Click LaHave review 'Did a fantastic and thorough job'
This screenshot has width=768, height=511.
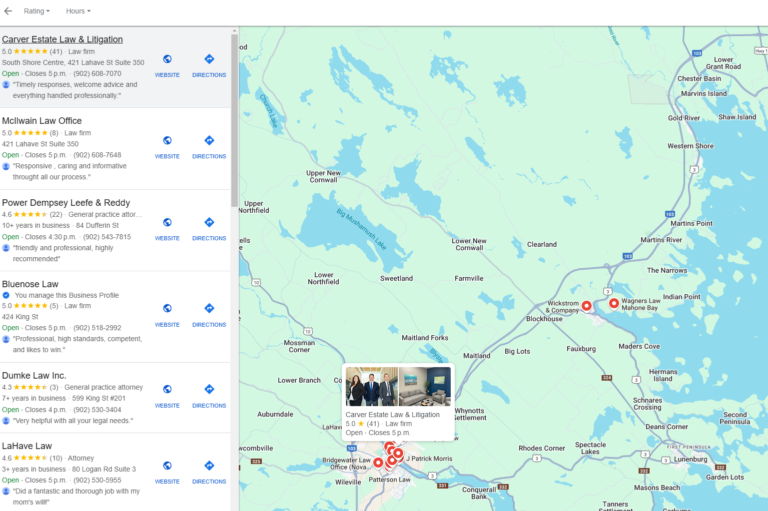point(76,496)
